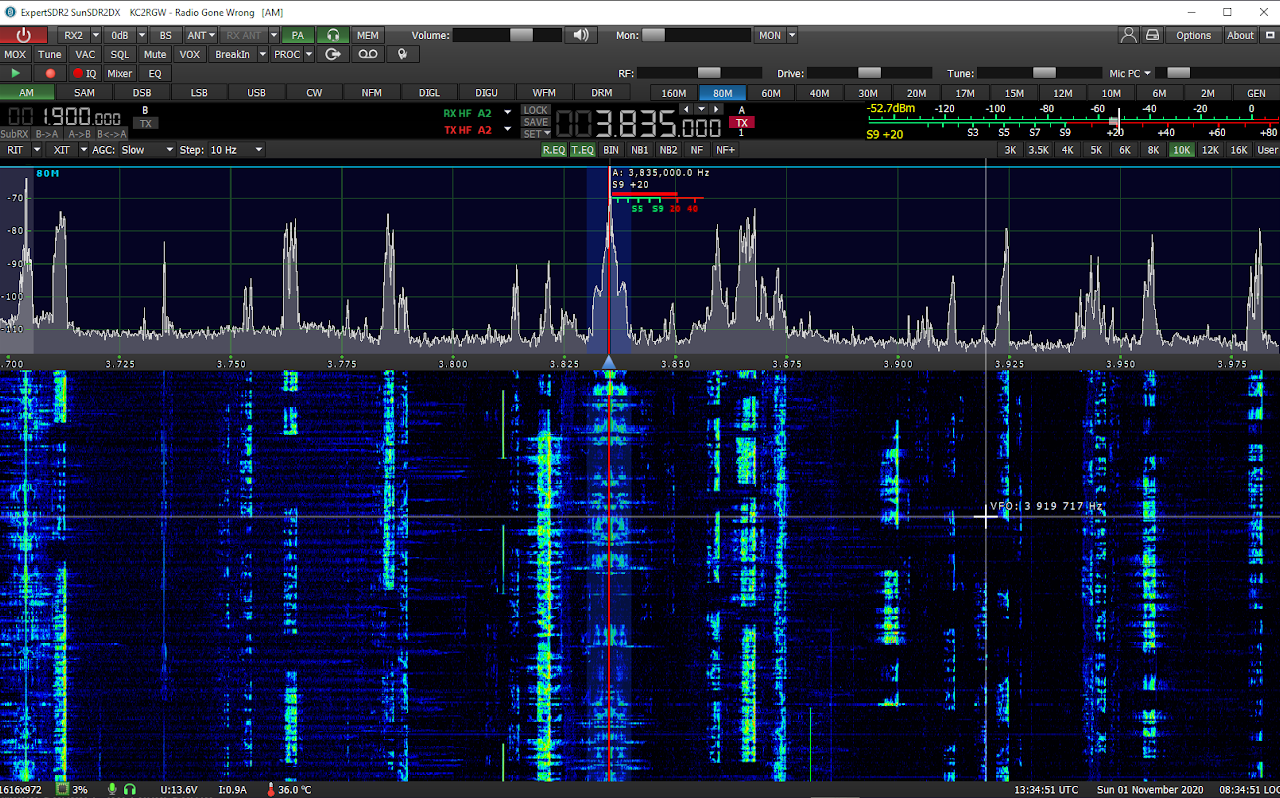Open the AGC Slow dropdown
This screenshot has height=798, width=1280.
coord(146,150)
